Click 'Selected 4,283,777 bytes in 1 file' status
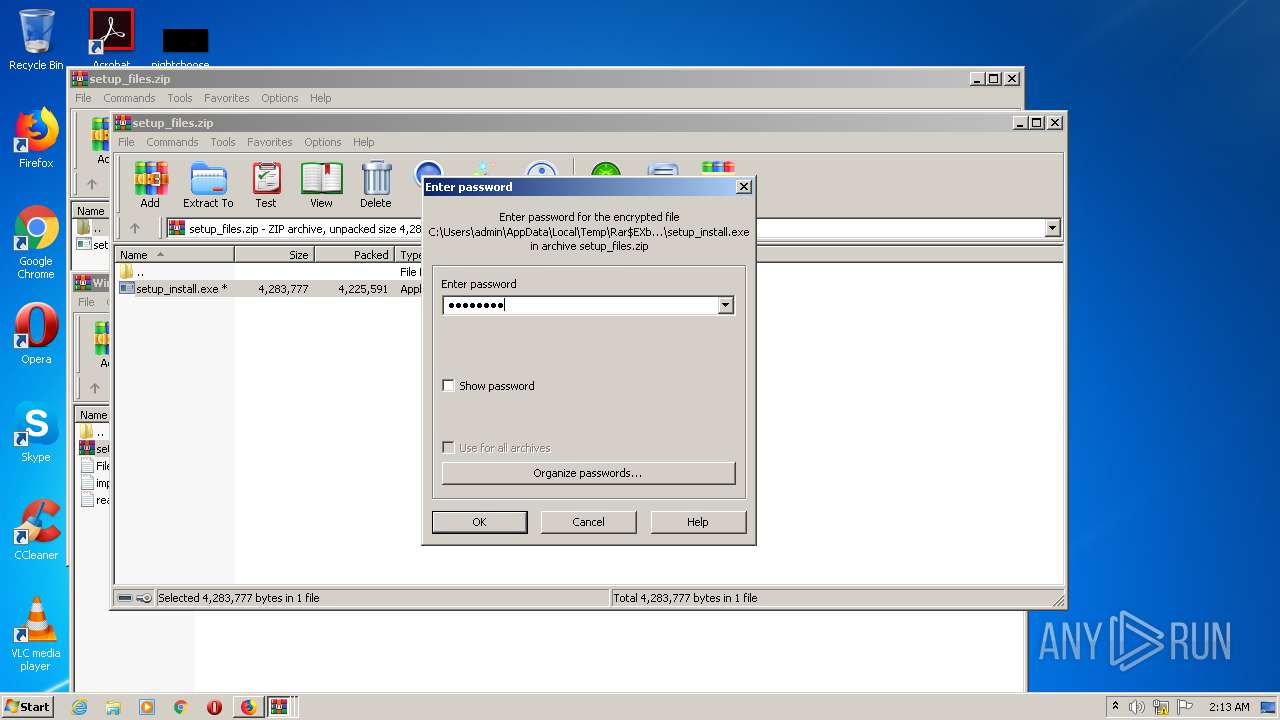Screen dimensions: 1280x720 pyautogui.click(x=239, y=598)
